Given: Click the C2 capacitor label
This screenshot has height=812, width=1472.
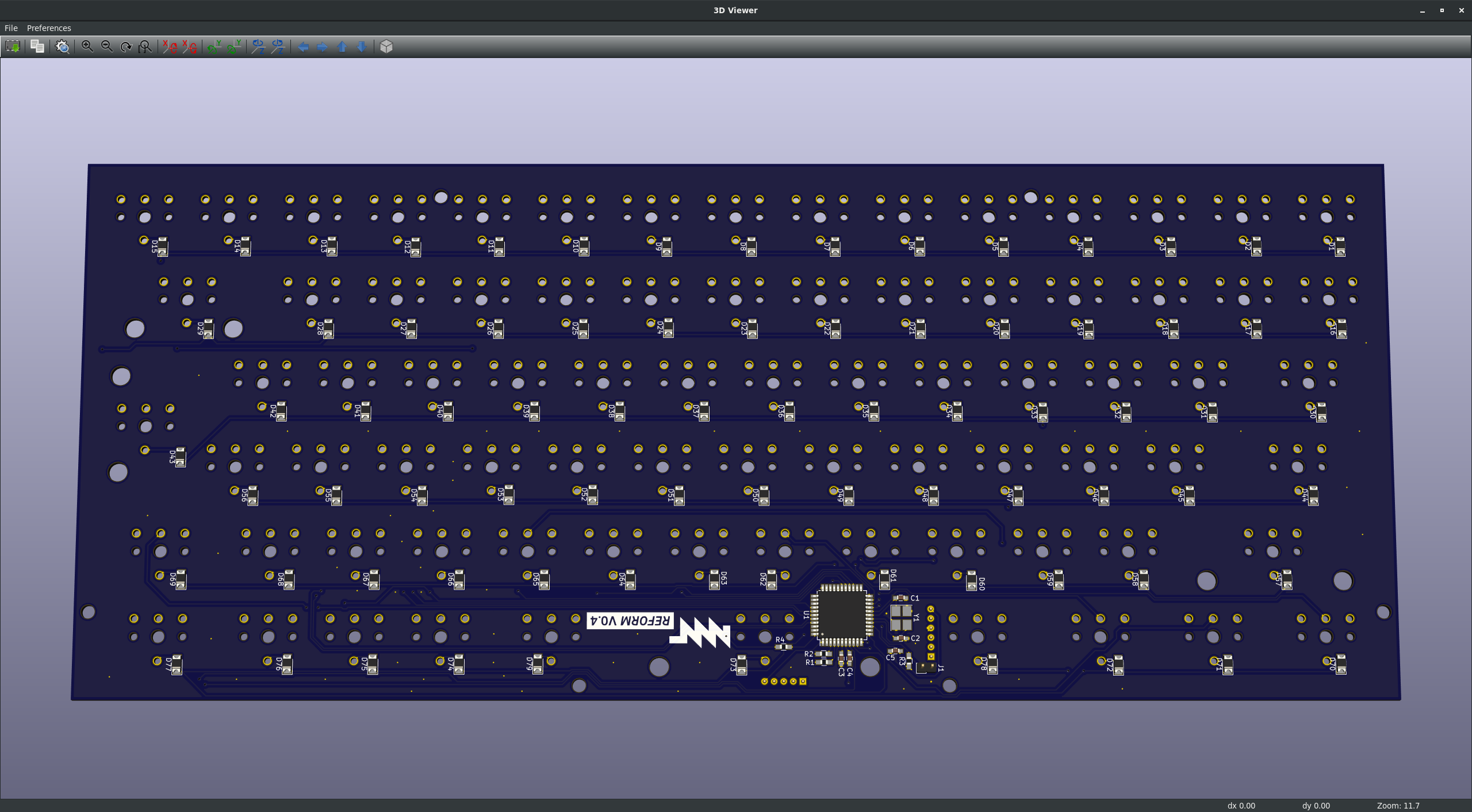Looking at the screenshot, I should tap(915, 638).
